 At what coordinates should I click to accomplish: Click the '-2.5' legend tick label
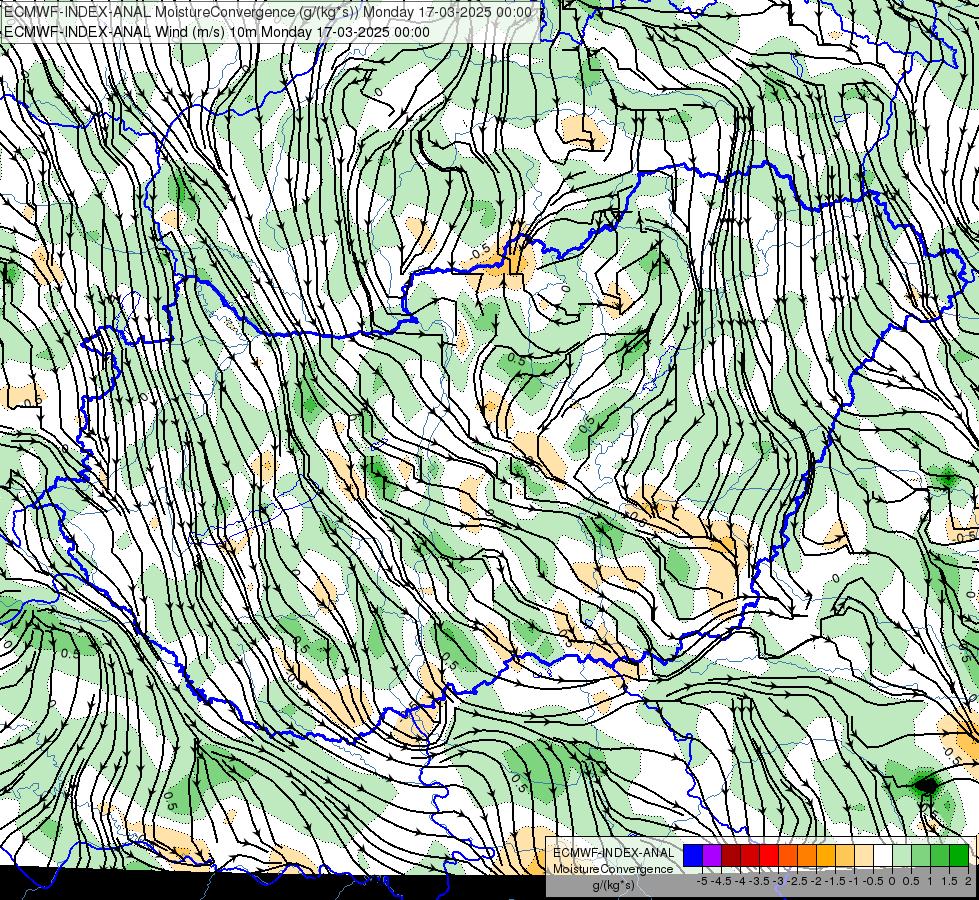tap(797, 881)
